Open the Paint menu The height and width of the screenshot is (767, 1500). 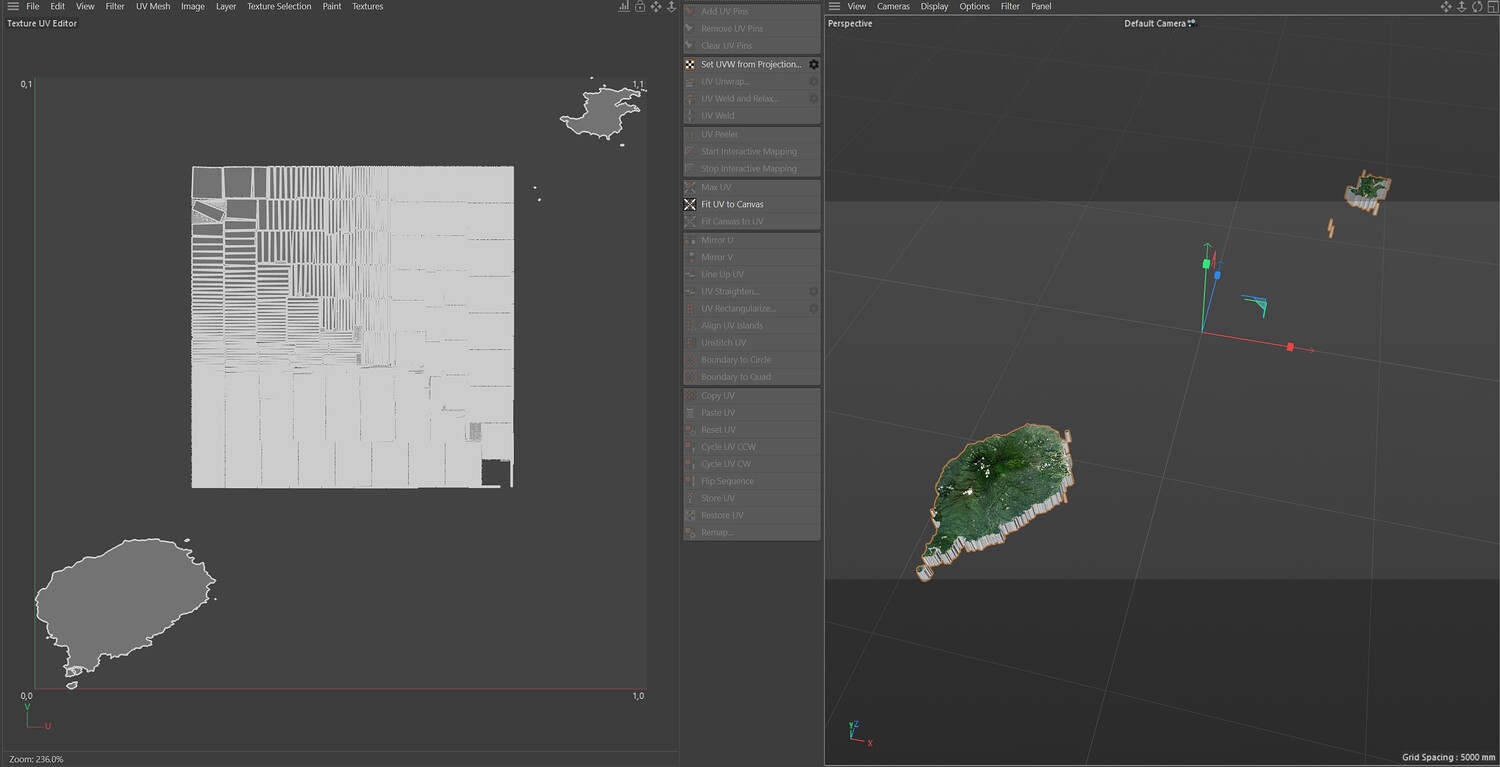tap(332, 6)
